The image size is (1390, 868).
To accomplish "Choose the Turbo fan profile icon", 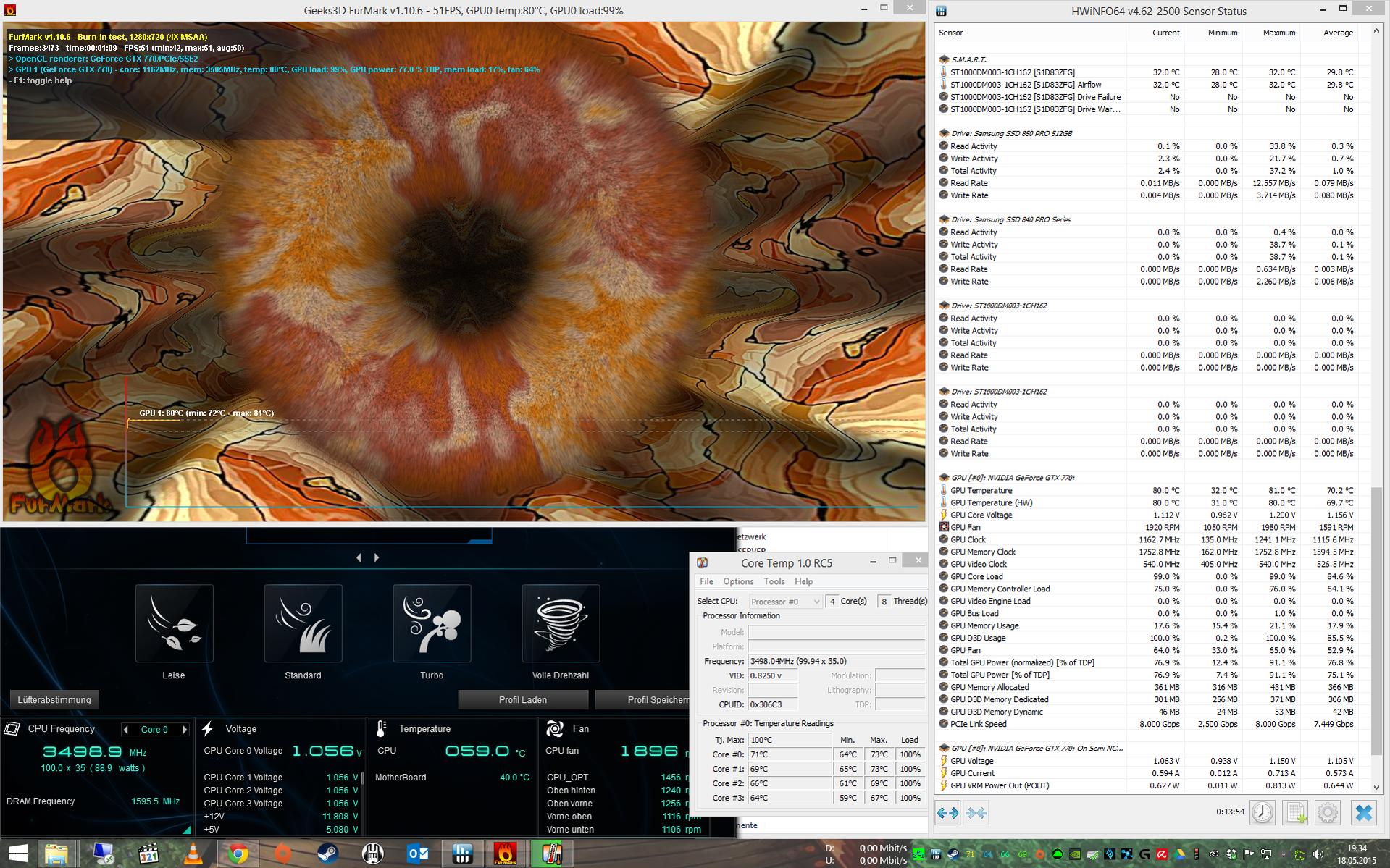I will click(x=432, y=623).
